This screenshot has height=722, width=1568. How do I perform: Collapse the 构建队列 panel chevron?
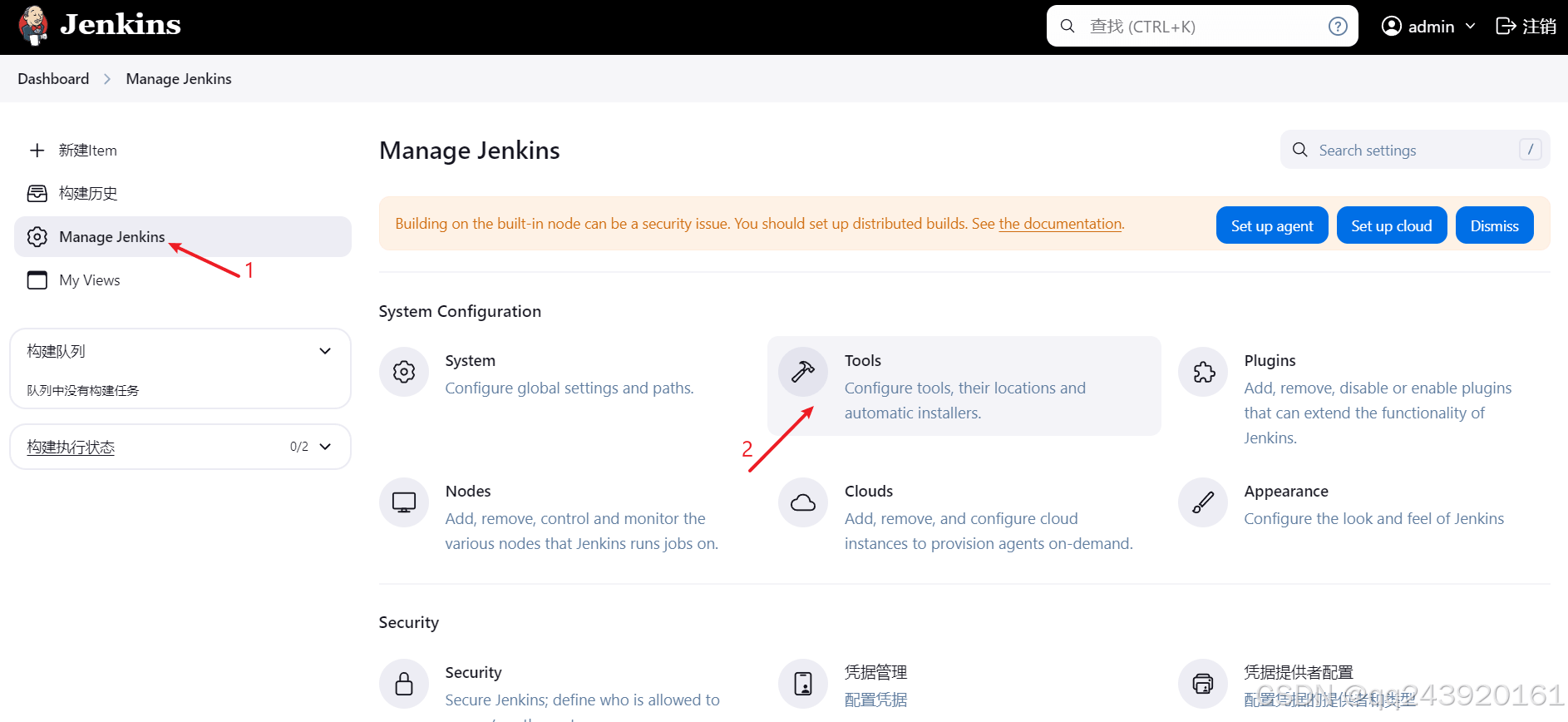[x=325, y=351]
